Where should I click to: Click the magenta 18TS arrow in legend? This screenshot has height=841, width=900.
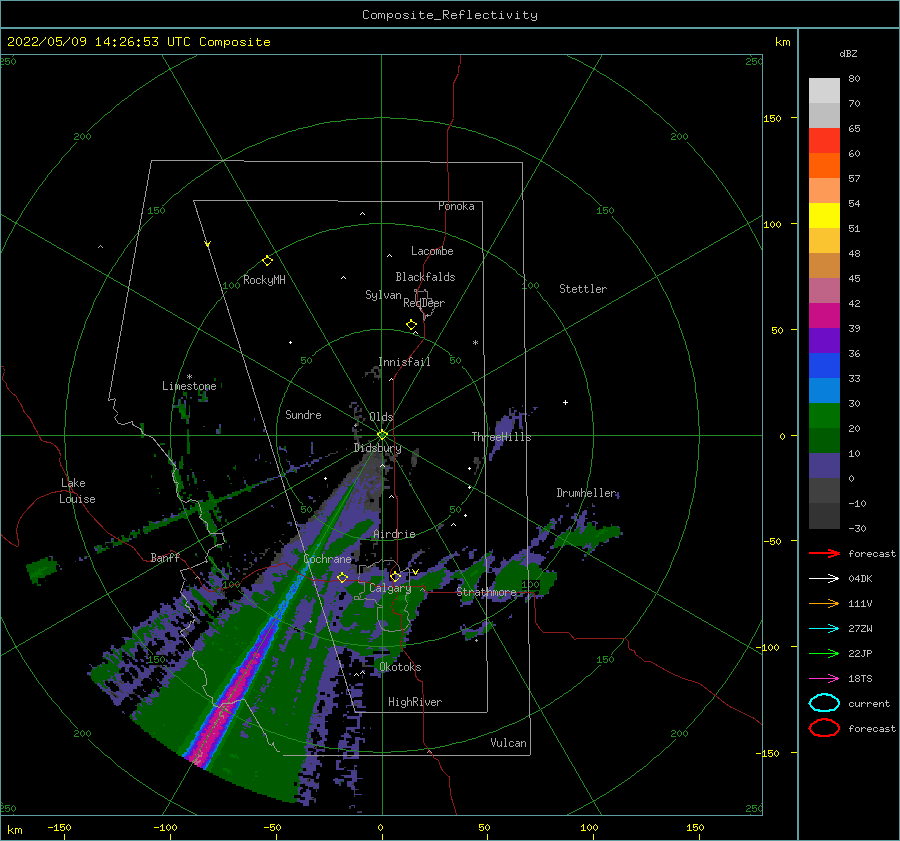[824, 679]
